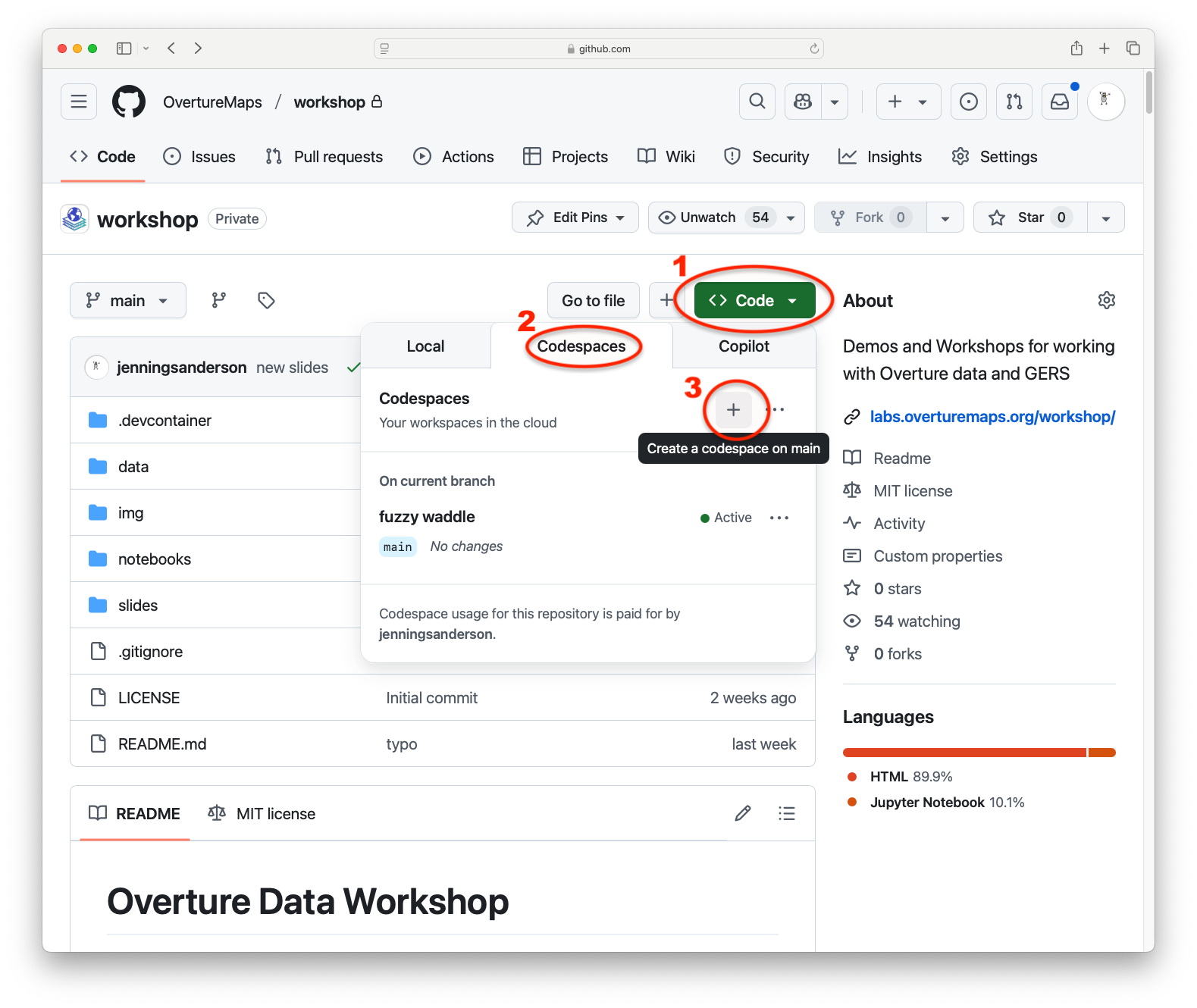Edit README with the pencil icon
1197x1008 pixels.
(x=743, y=813)
